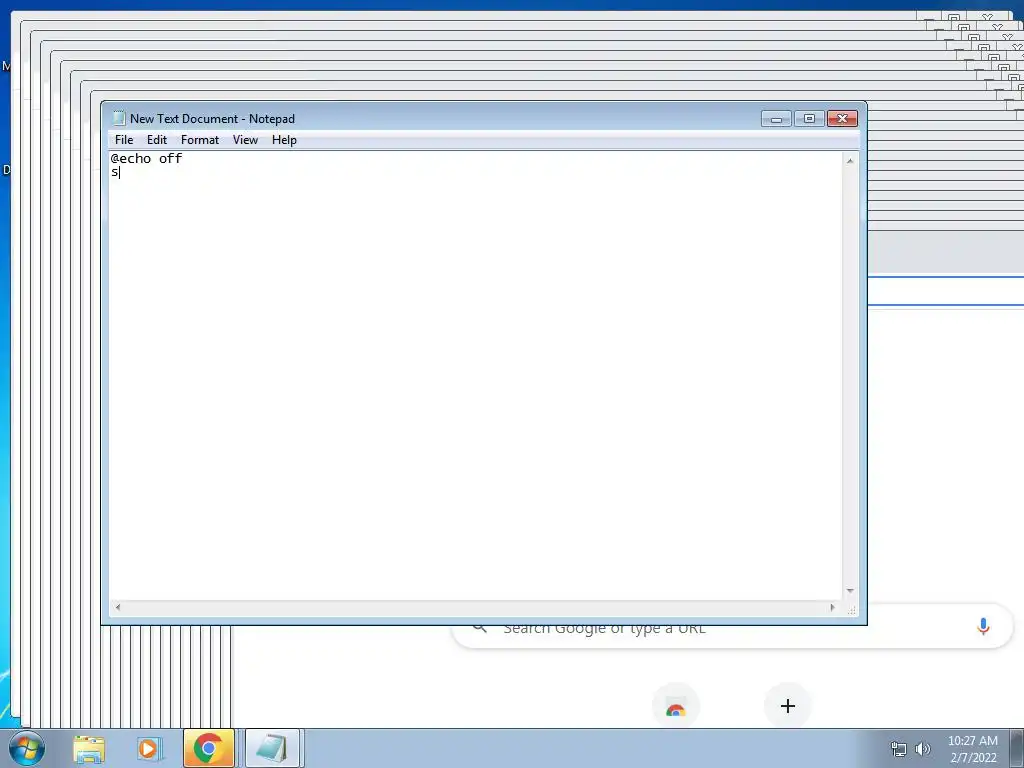Open the File menu in Notepad
The width and height of the screenshot is (1024, 768).
coord(123,140)
